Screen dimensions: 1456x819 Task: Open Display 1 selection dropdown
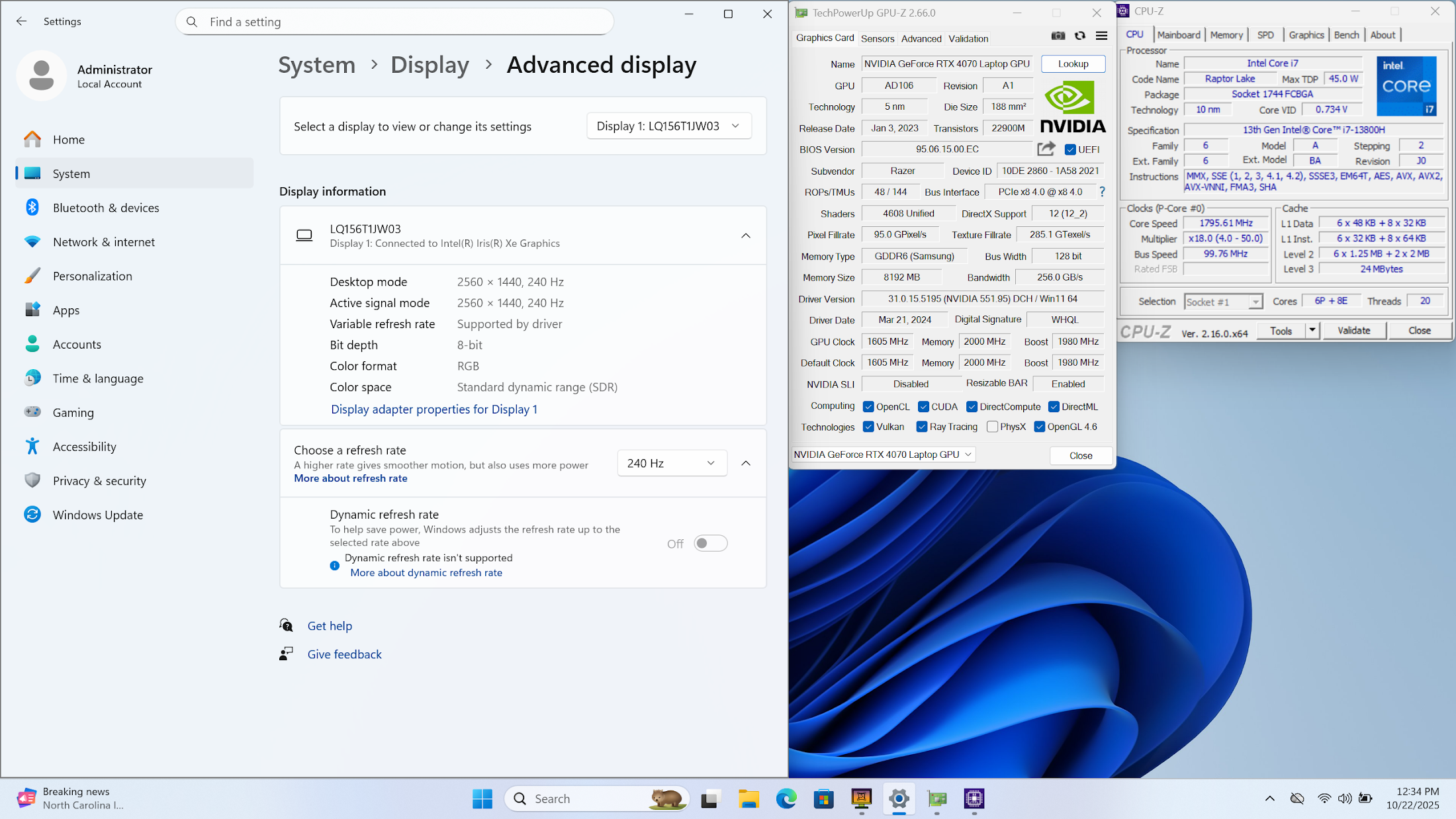coord(668,126)
